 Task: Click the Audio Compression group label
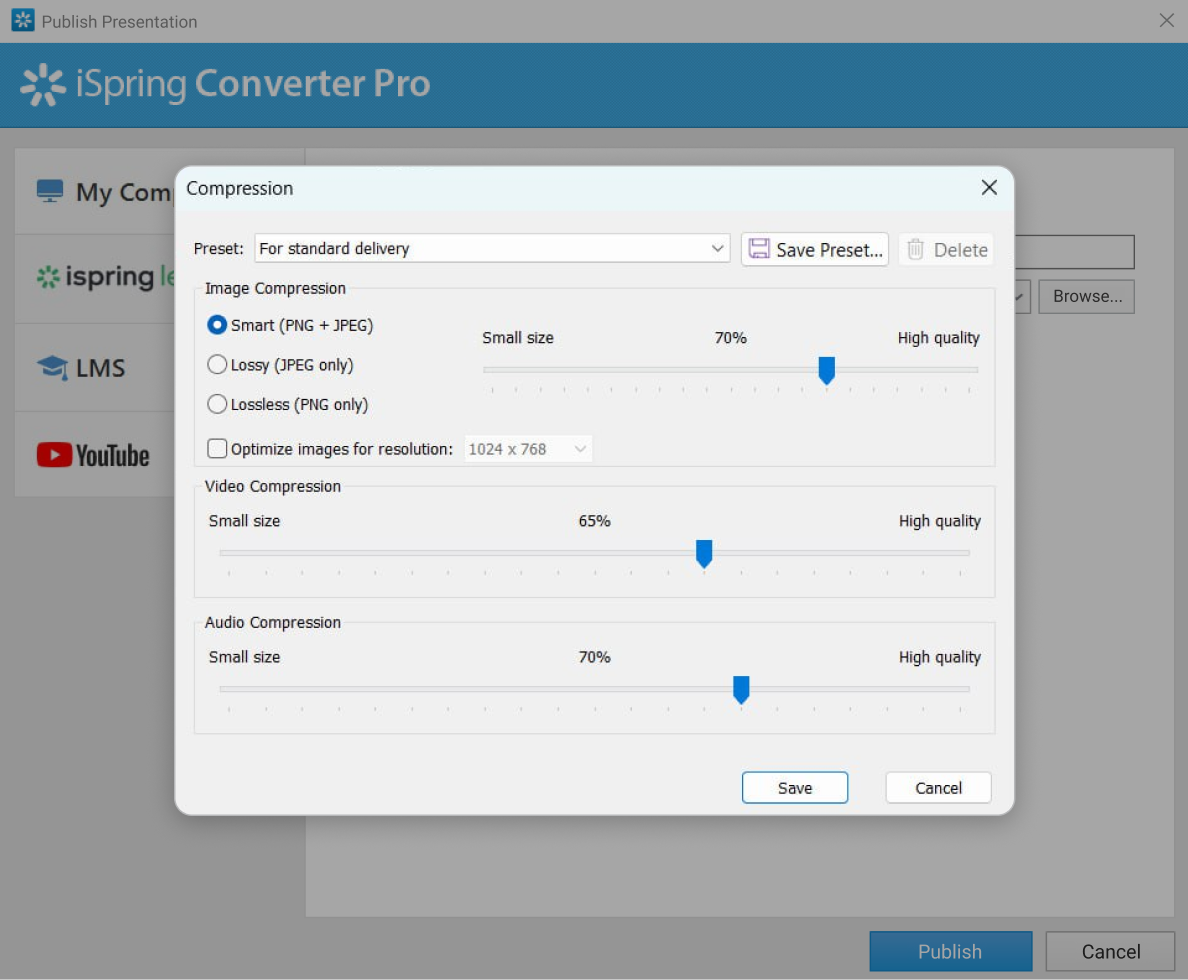273,622
